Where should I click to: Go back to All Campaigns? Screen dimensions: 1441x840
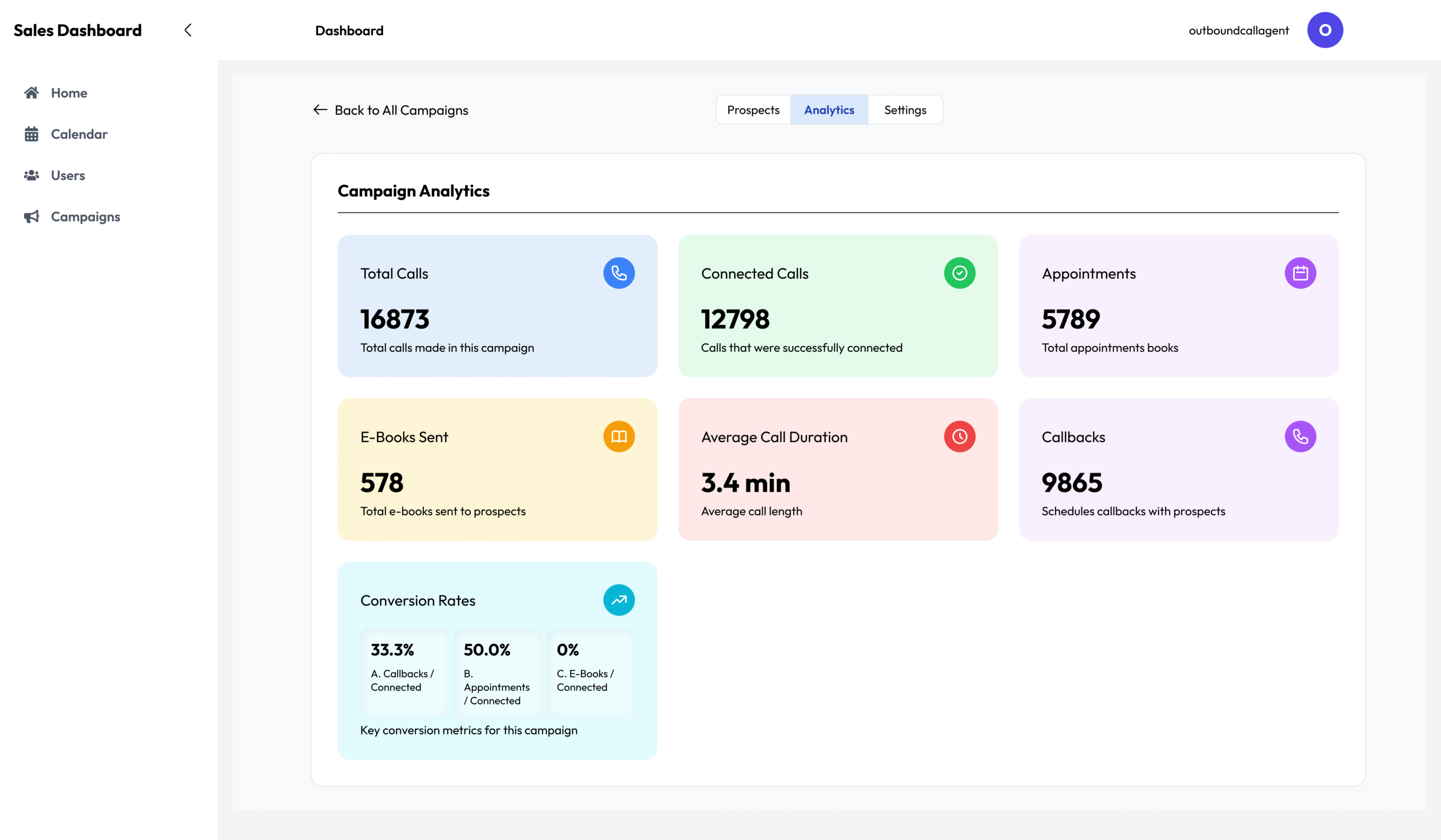pyautogui.click(x=391, y=110)
